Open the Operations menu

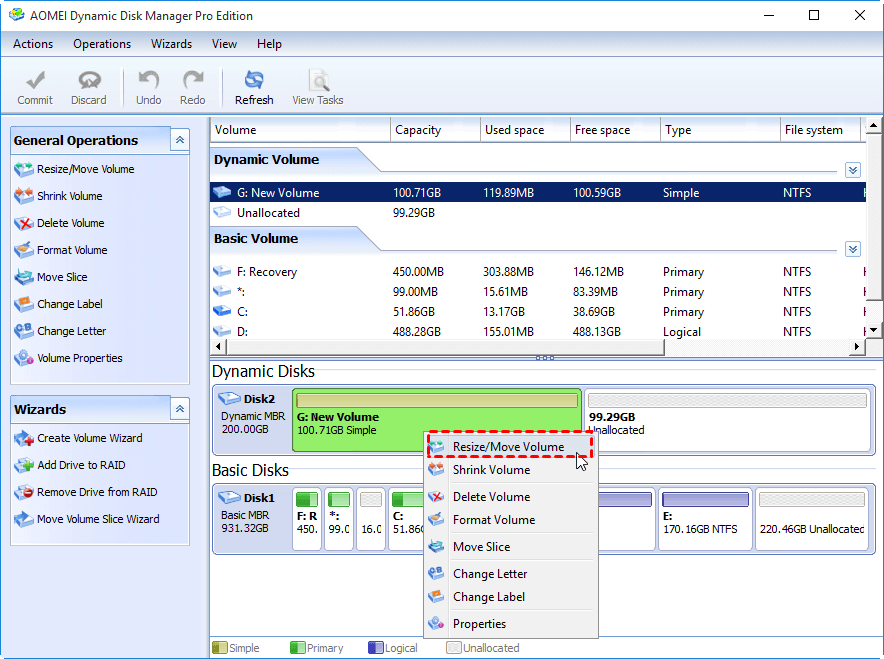[102, 44]
